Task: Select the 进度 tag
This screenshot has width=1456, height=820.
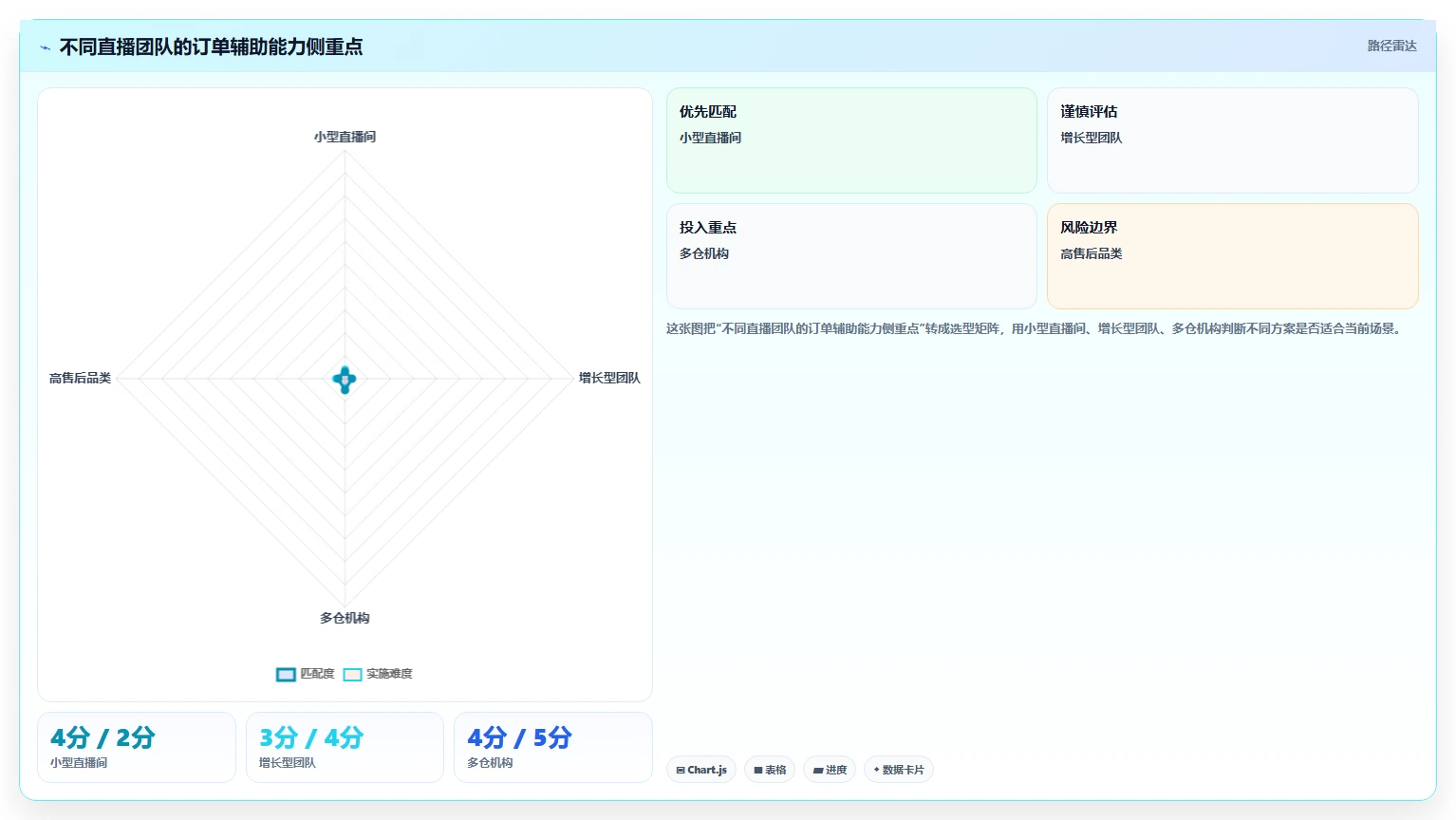Action: point(830,770)
